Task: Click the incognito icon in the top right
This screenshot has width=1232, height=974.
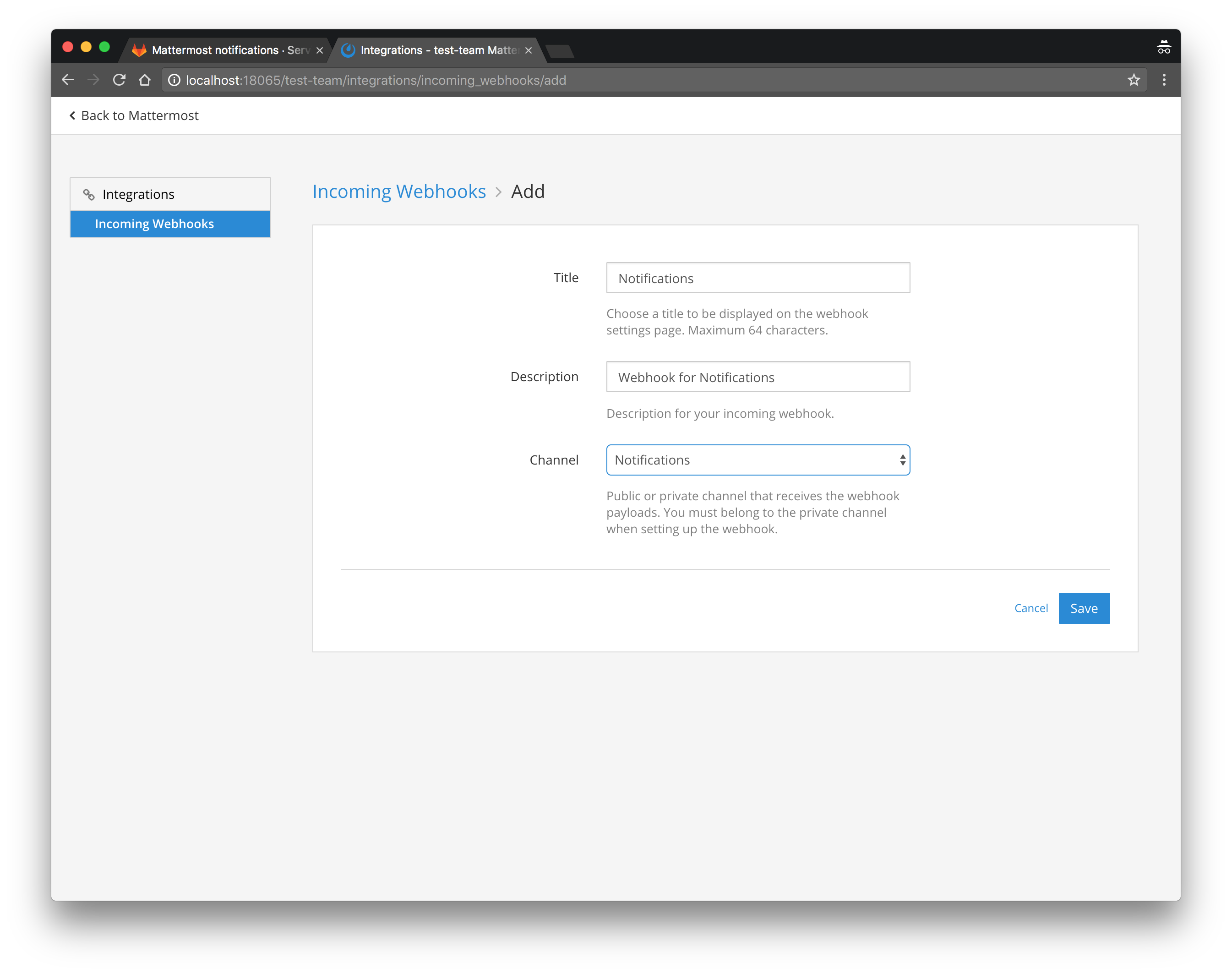Action: (x=1164, y=47)
